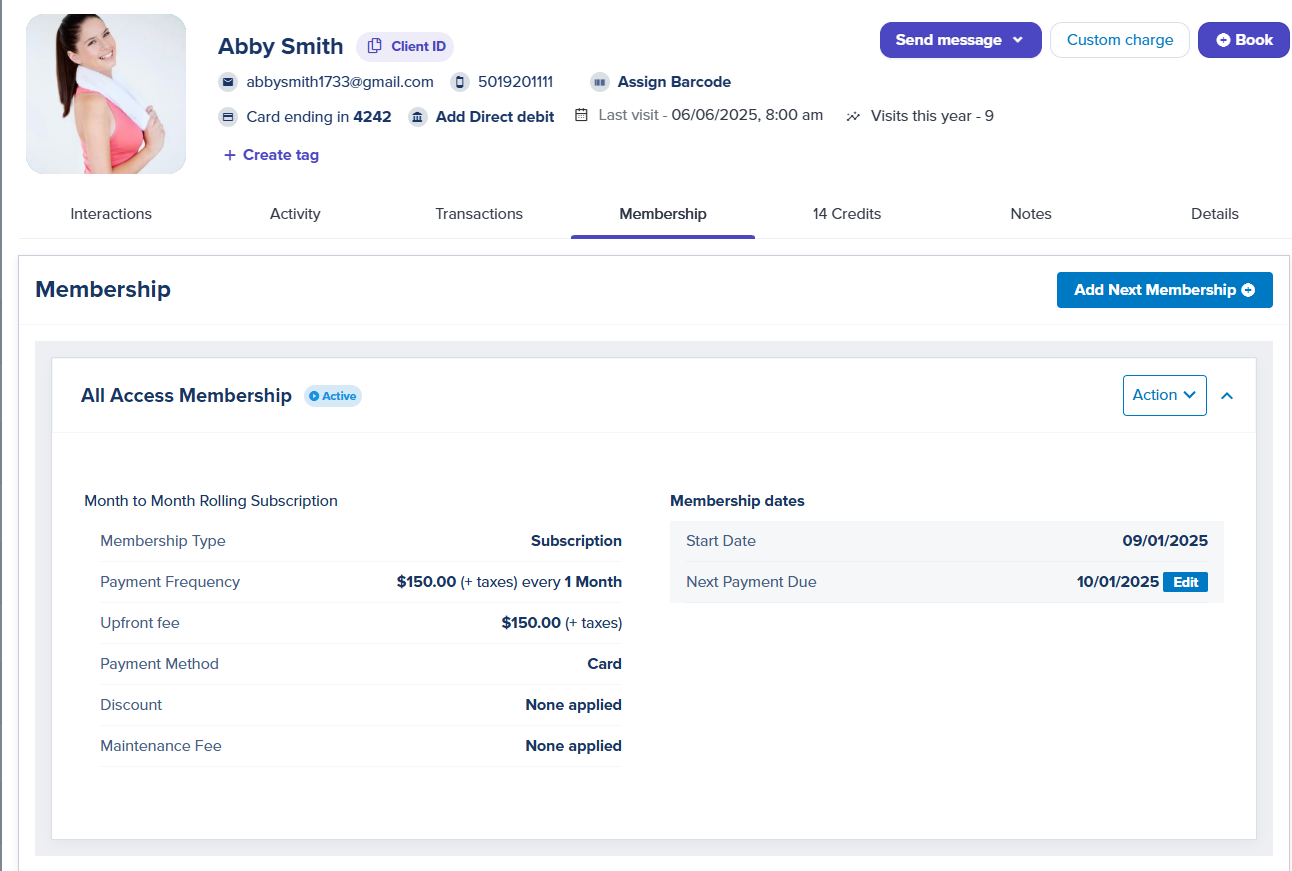This screenshot has height=871, width=1292.
Task: Click the Custom charge button
Action: pos(1120,40)
